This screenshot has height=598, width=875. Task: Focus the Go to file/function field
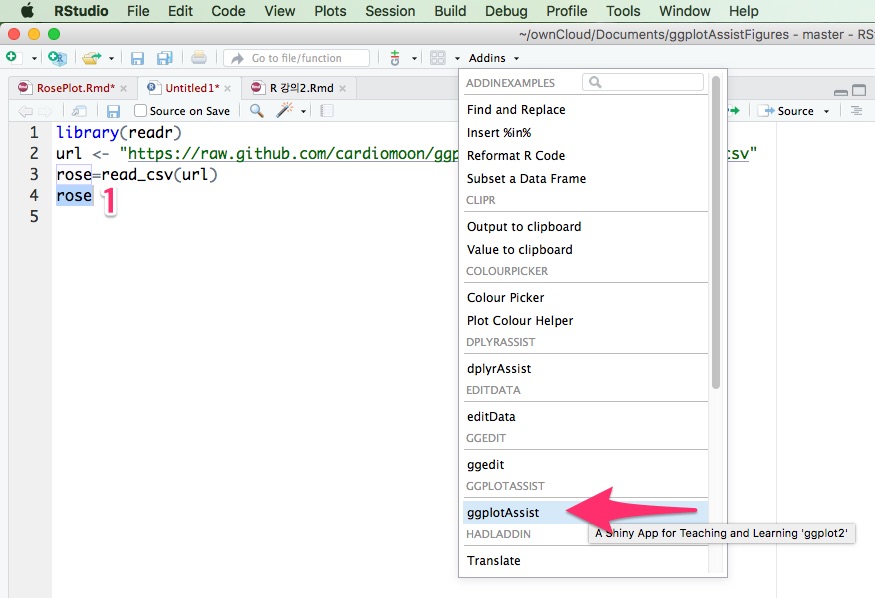[296, 58]
